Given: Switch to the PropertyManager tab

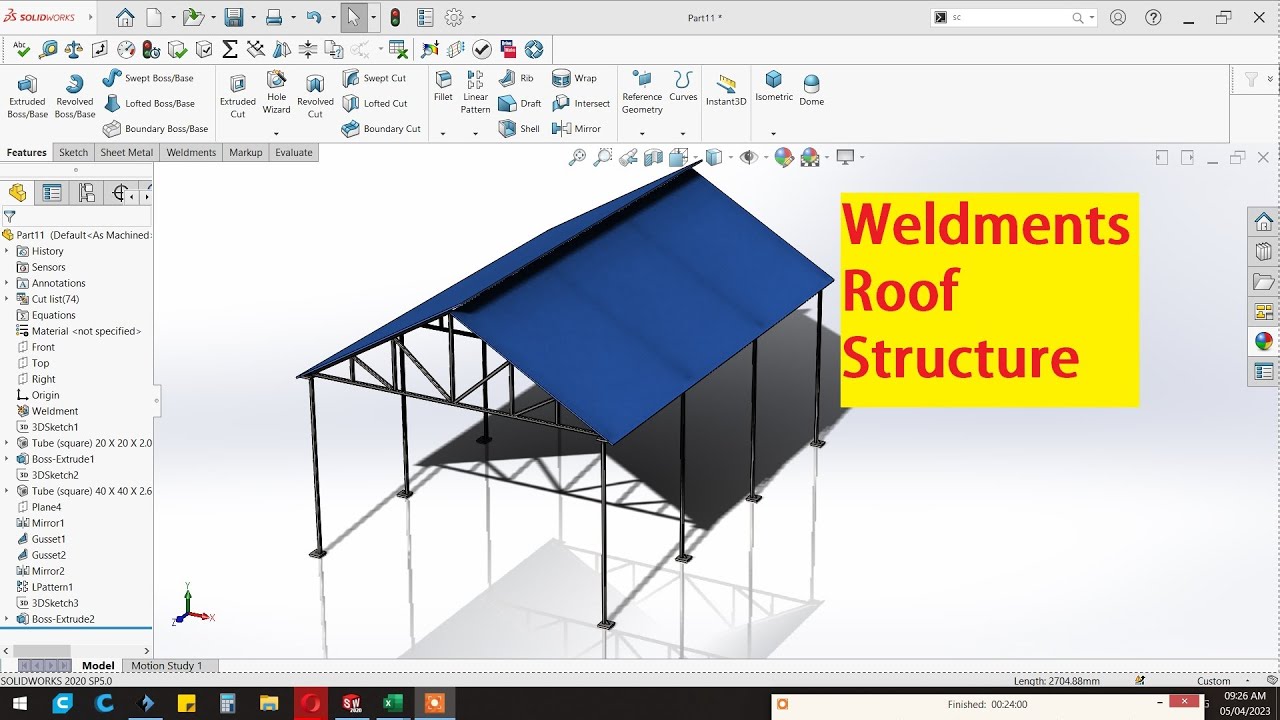Looking at the screenshot, I should click(x=52, y=193).
